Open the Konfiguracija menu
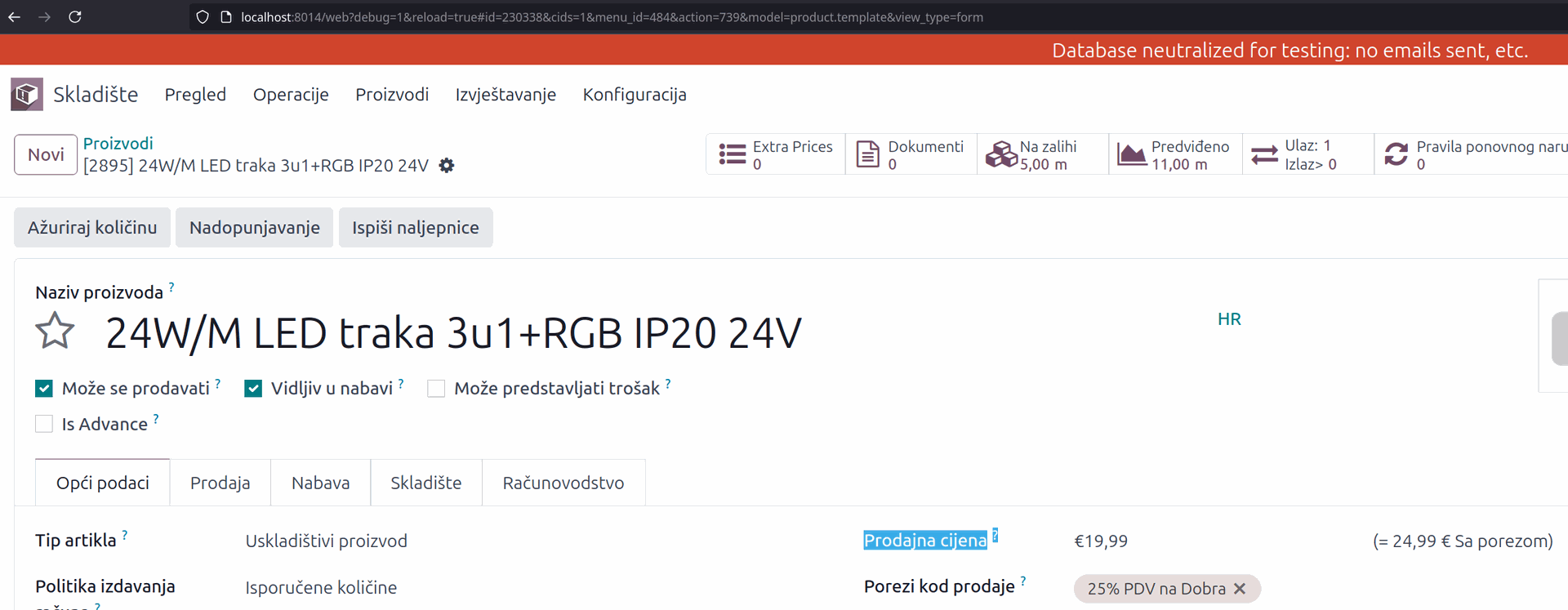Image resolution: width=1568 pixels, height=610 pixels. coord(634,95)
